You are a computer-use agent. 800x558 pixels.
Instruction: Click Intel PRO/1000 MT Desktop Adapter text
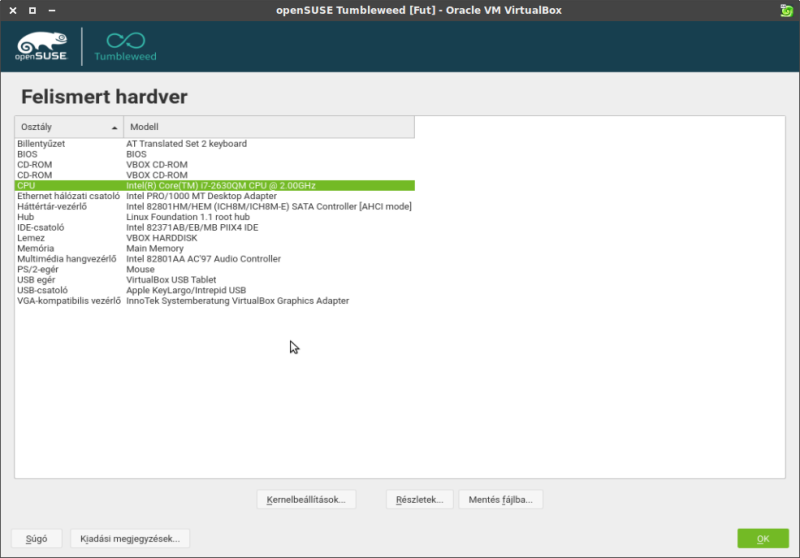click(x=202, y=196)
